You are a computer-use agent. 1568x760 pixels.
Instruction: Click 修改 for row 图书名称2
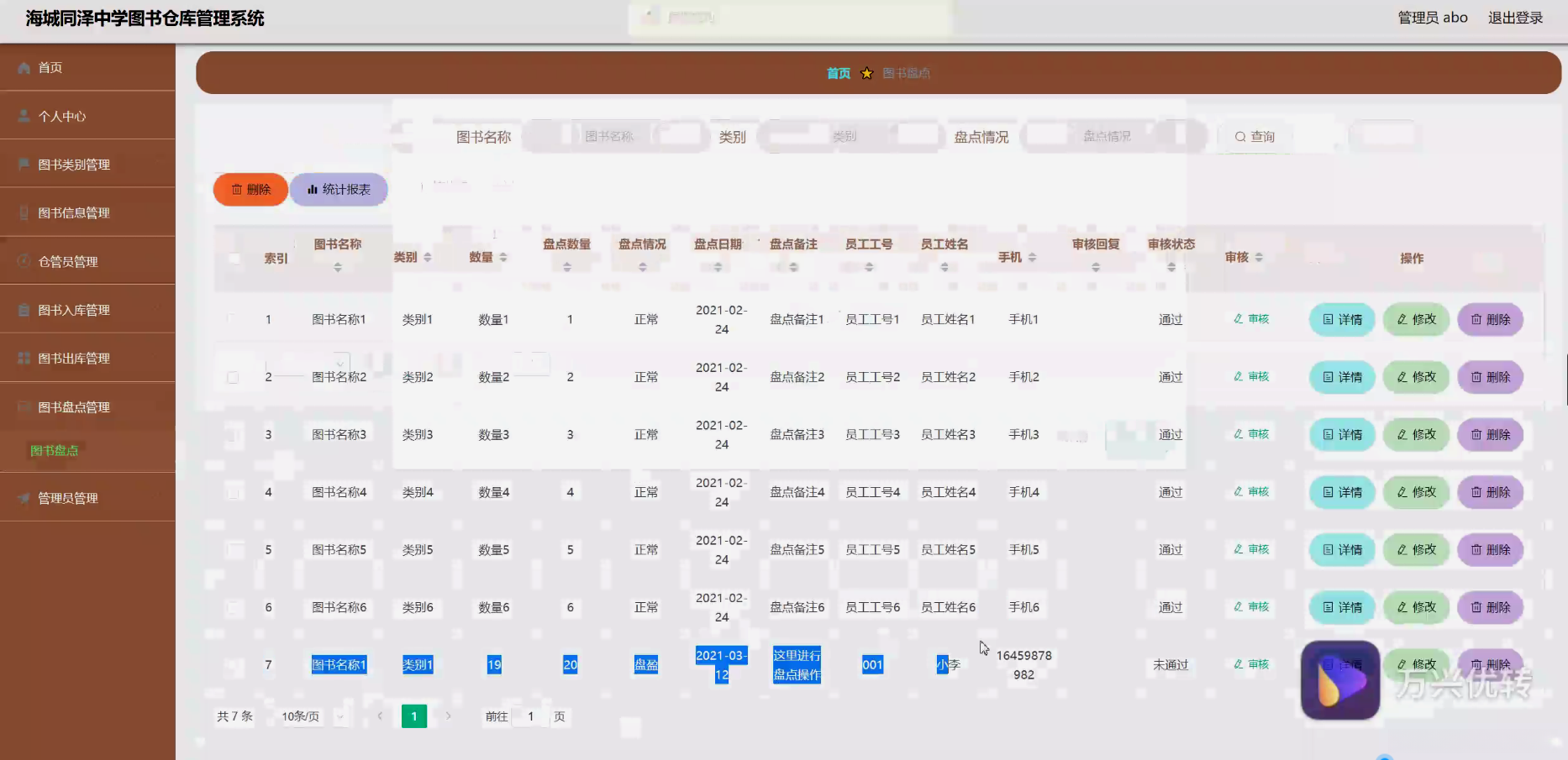point(1416,377)
